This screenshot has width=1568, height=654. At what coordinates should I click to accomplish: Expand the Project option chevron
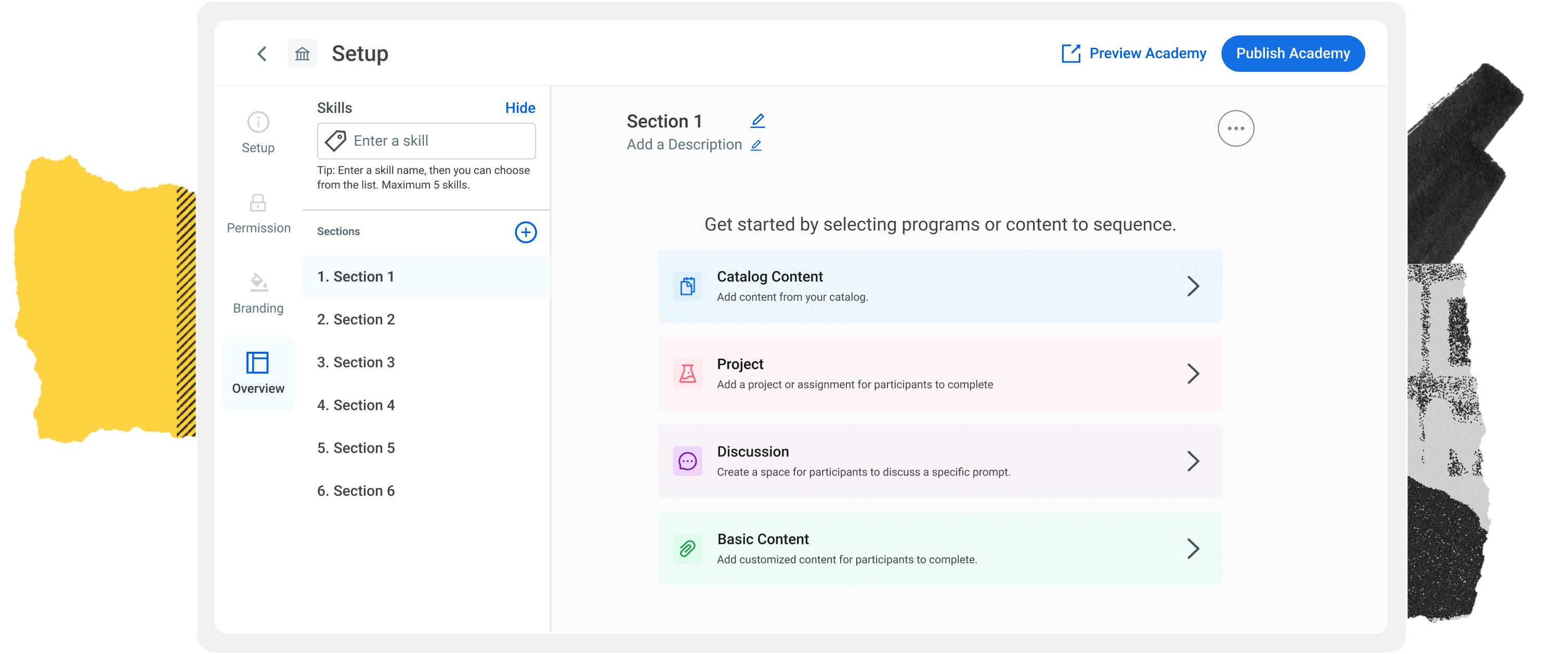(x=1193, y=373)
